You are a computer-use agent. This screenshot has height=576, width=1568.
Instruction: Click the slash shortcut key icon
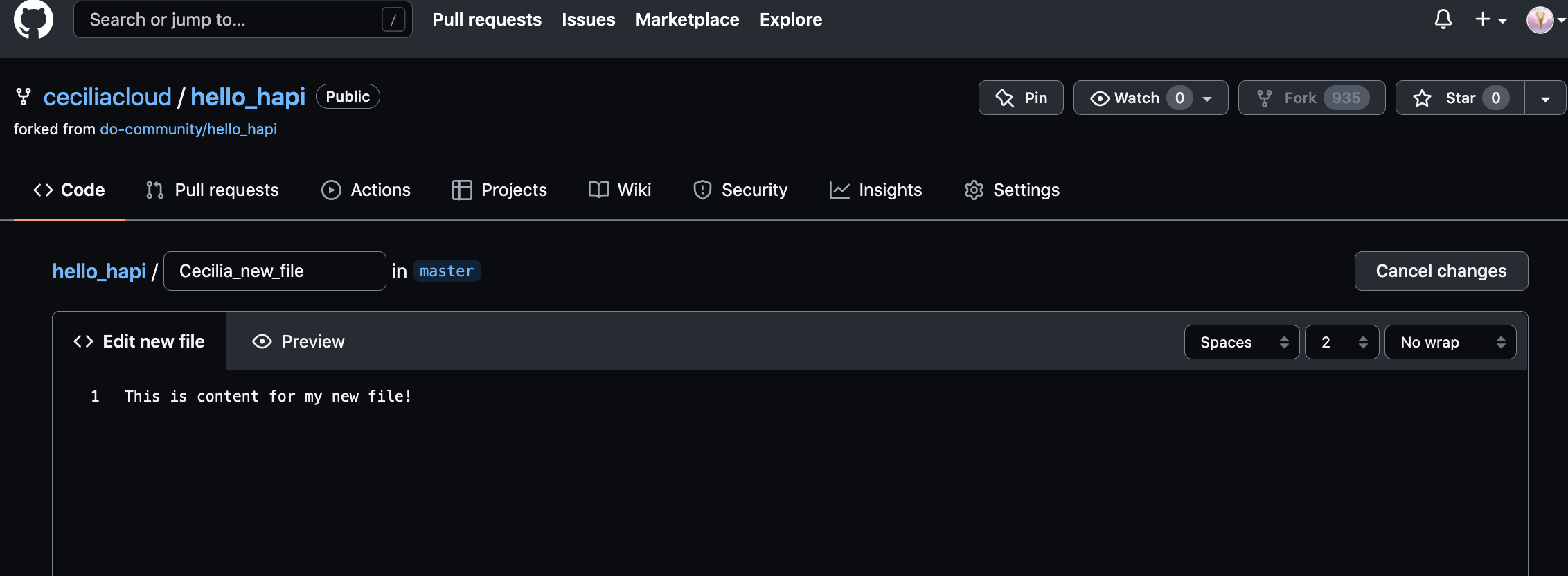pos(393,19)
